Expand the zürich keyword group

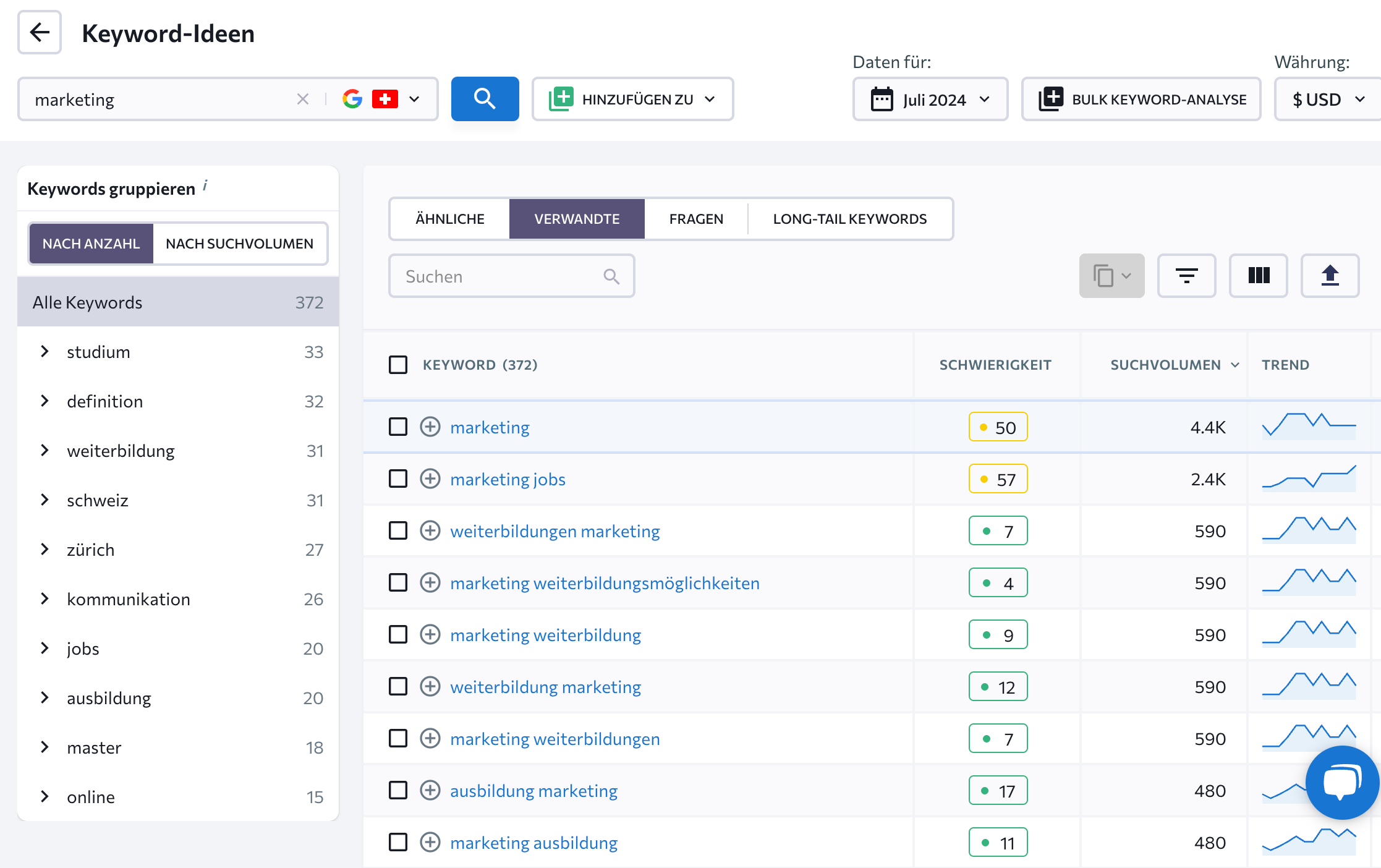(45, 549)
